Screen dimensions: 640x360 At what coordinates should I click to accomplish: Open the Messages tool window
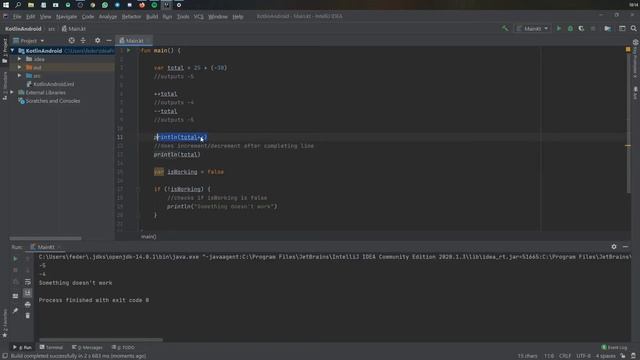[87, 347]
